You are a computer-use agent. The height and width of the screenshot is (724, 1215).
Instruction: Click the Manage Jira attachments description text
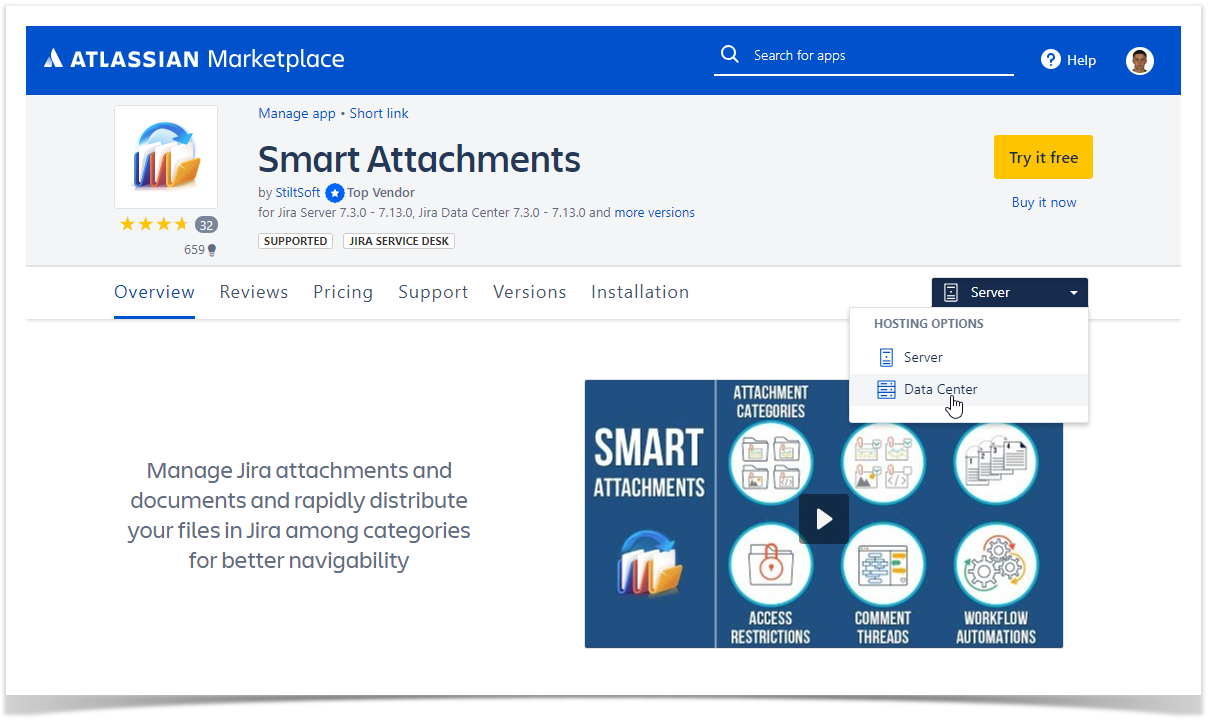299,515
